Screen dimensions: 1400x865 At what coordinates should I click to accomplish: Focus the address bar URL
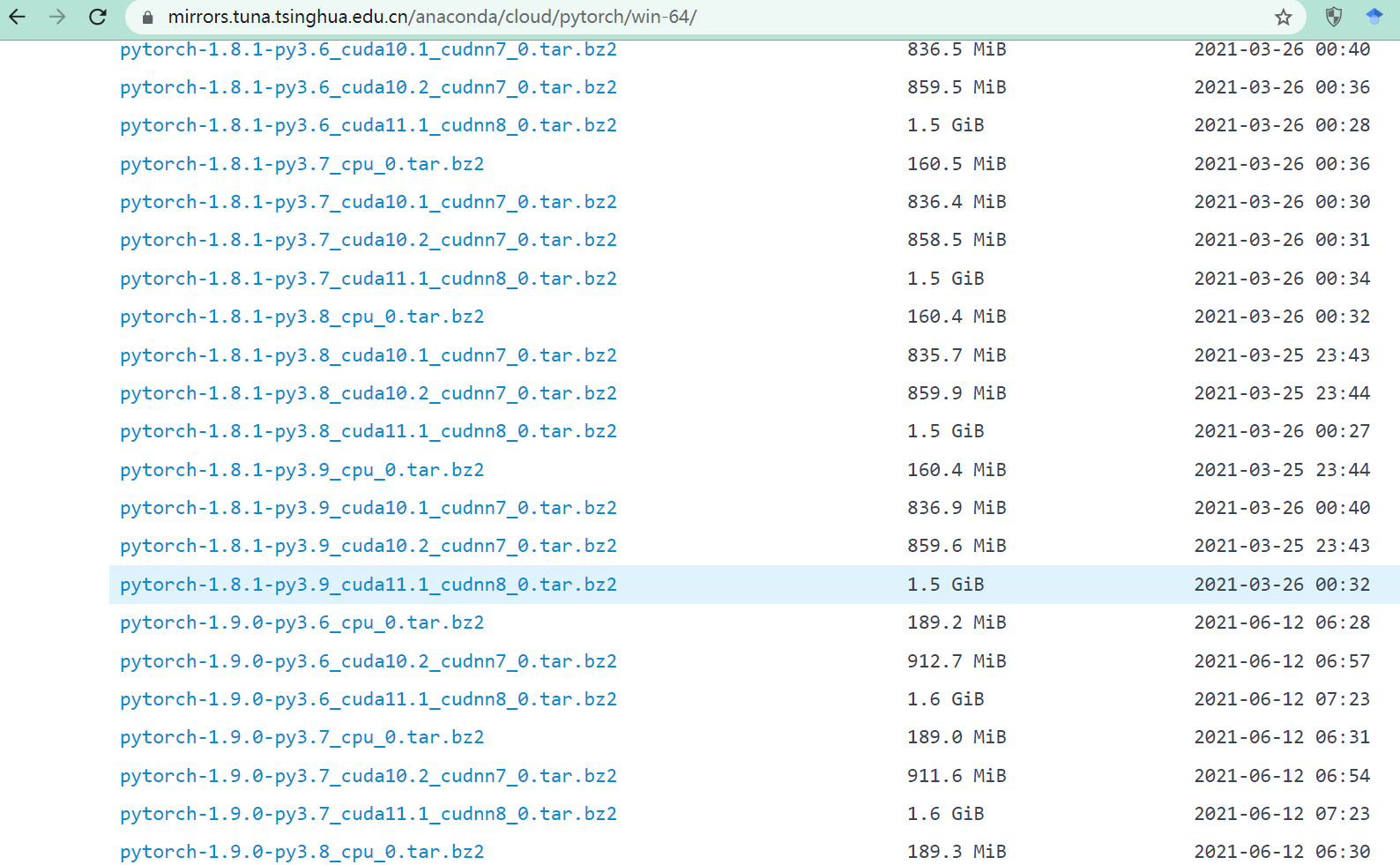pyautogui.click(x=432, y=17)
